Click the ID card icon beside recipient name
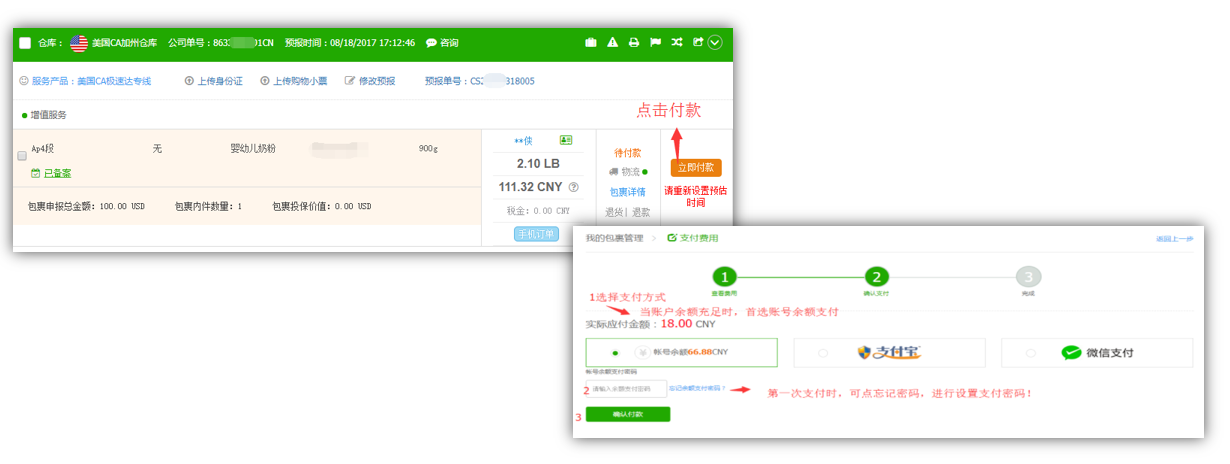 coord(566,140)
